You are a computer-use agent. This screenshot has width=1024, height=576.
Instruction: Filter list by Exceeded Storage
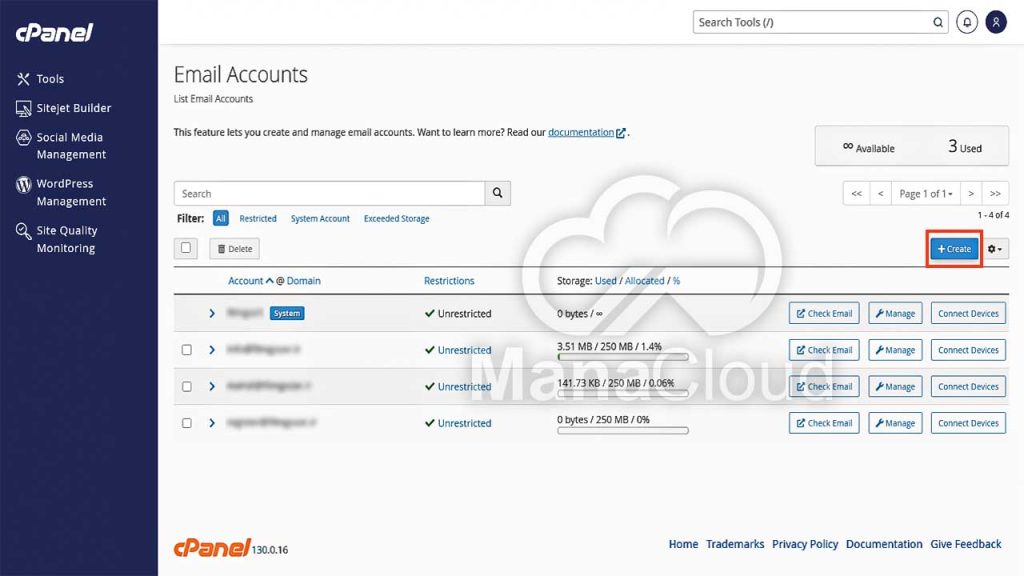tap(396, 219)
